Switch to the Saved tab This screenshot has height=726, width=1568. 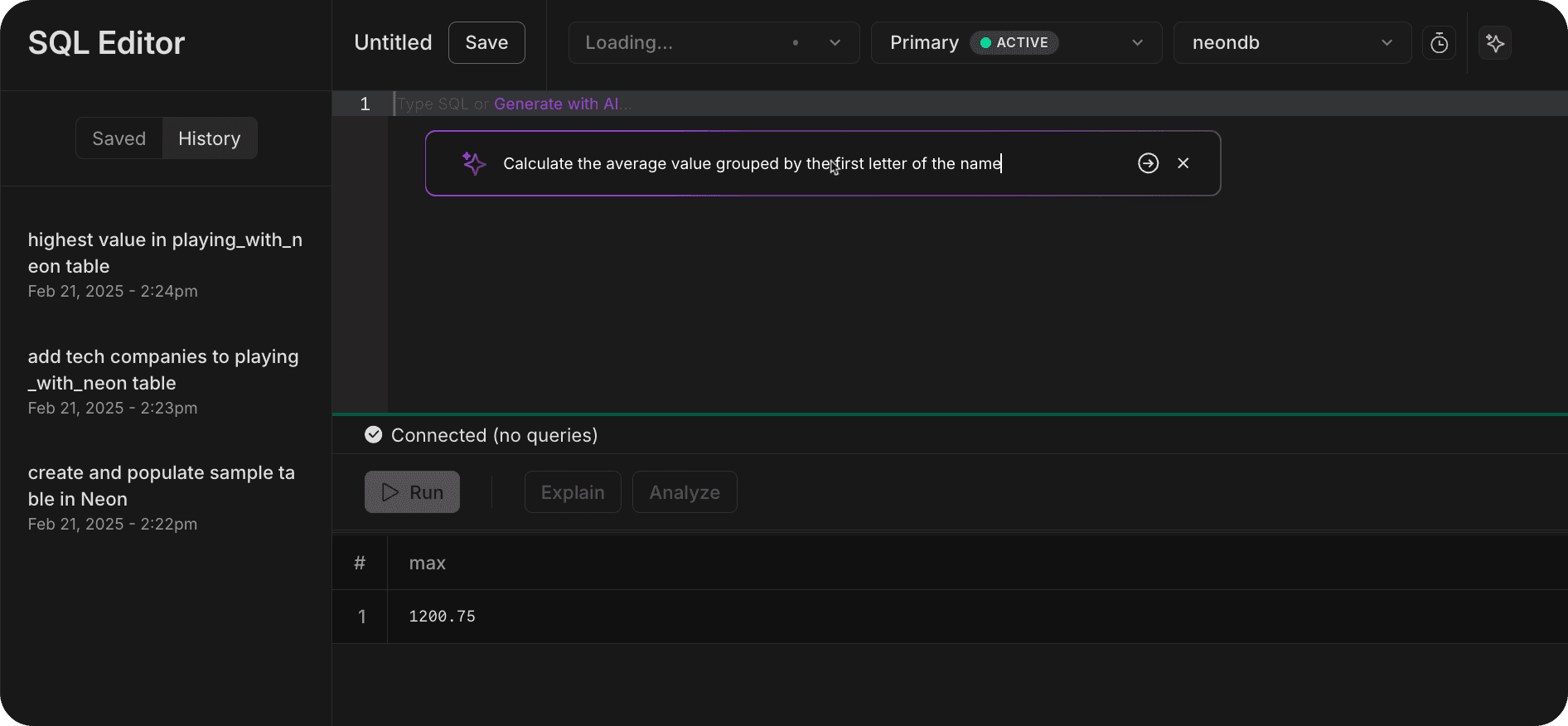pyautogui.click(x=119, y=138)
